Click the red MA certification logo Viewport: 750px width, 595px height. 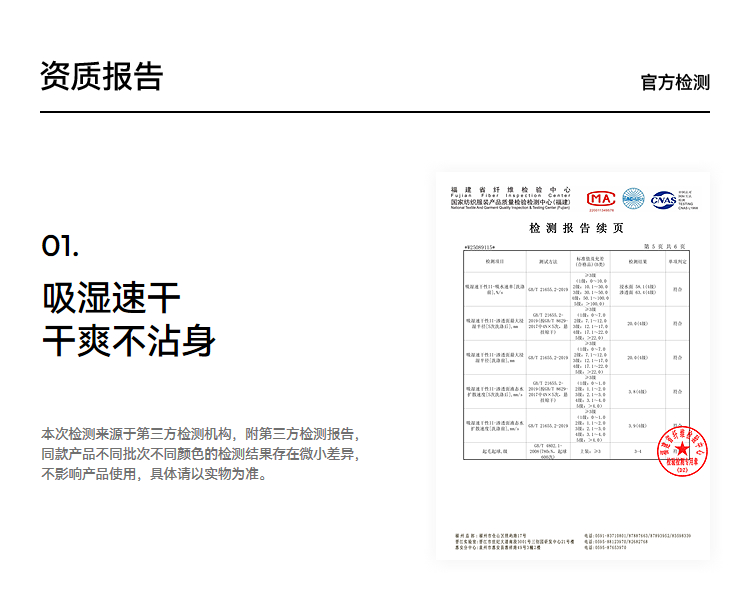point(600,200)
